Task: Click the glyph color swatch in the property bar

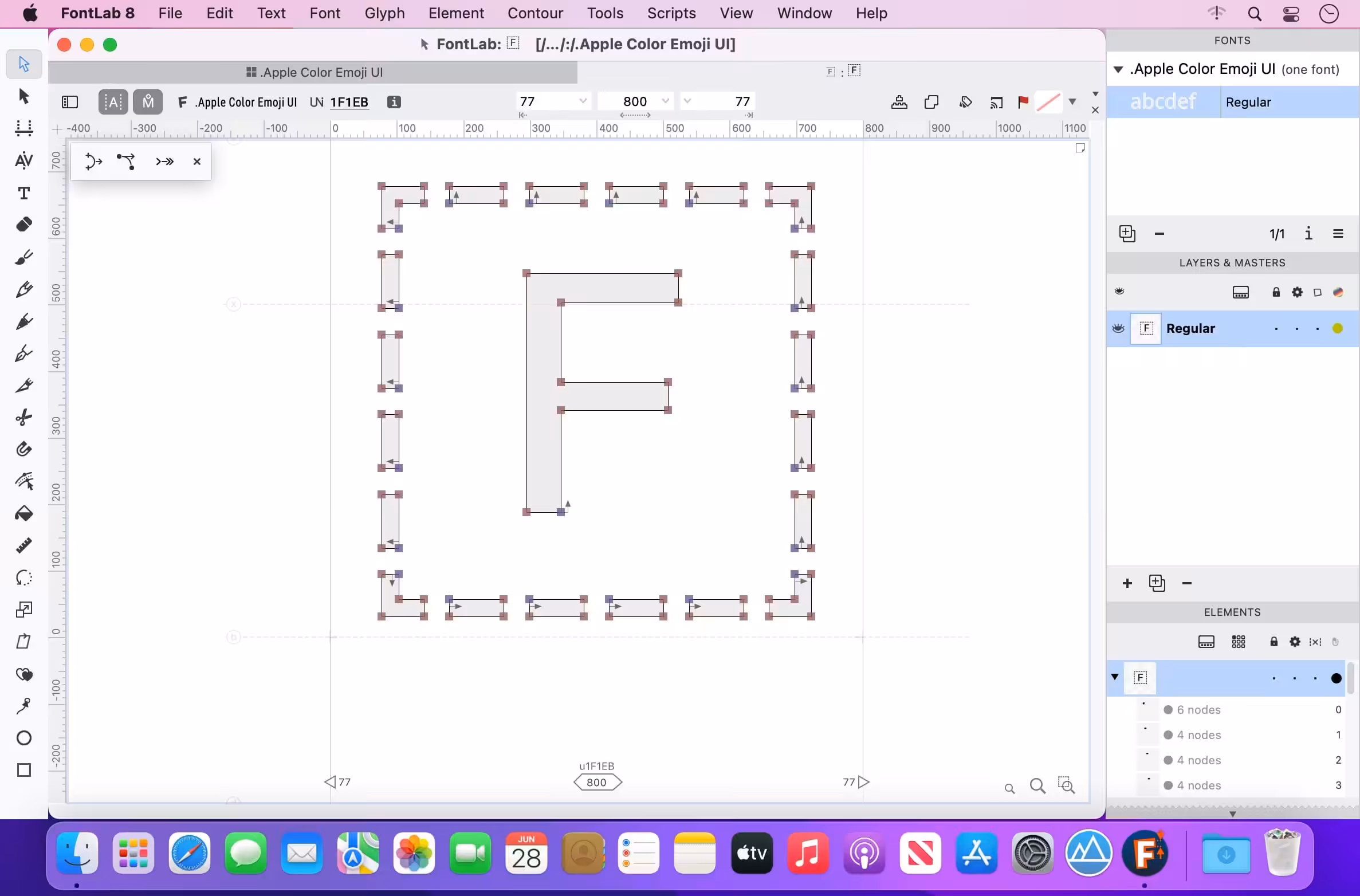Action: (x=1049, y=102)
